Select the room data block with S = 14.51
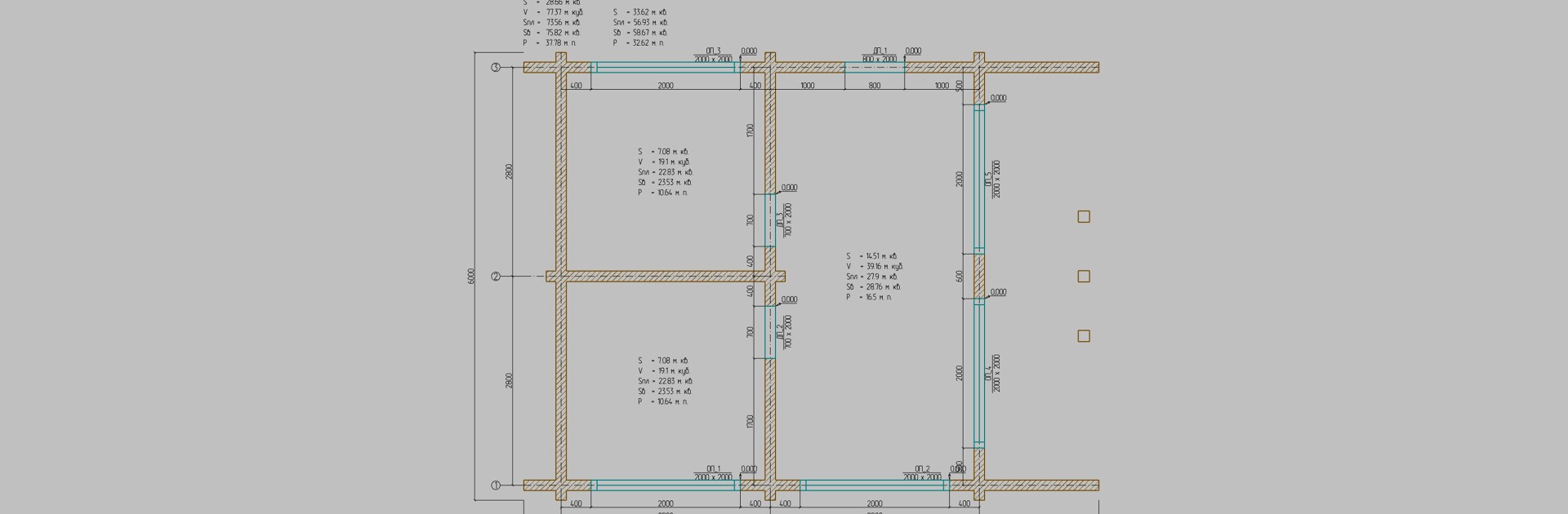This screenshot has height=514, width=1568. pyautogui.click(x=874, y=277)
